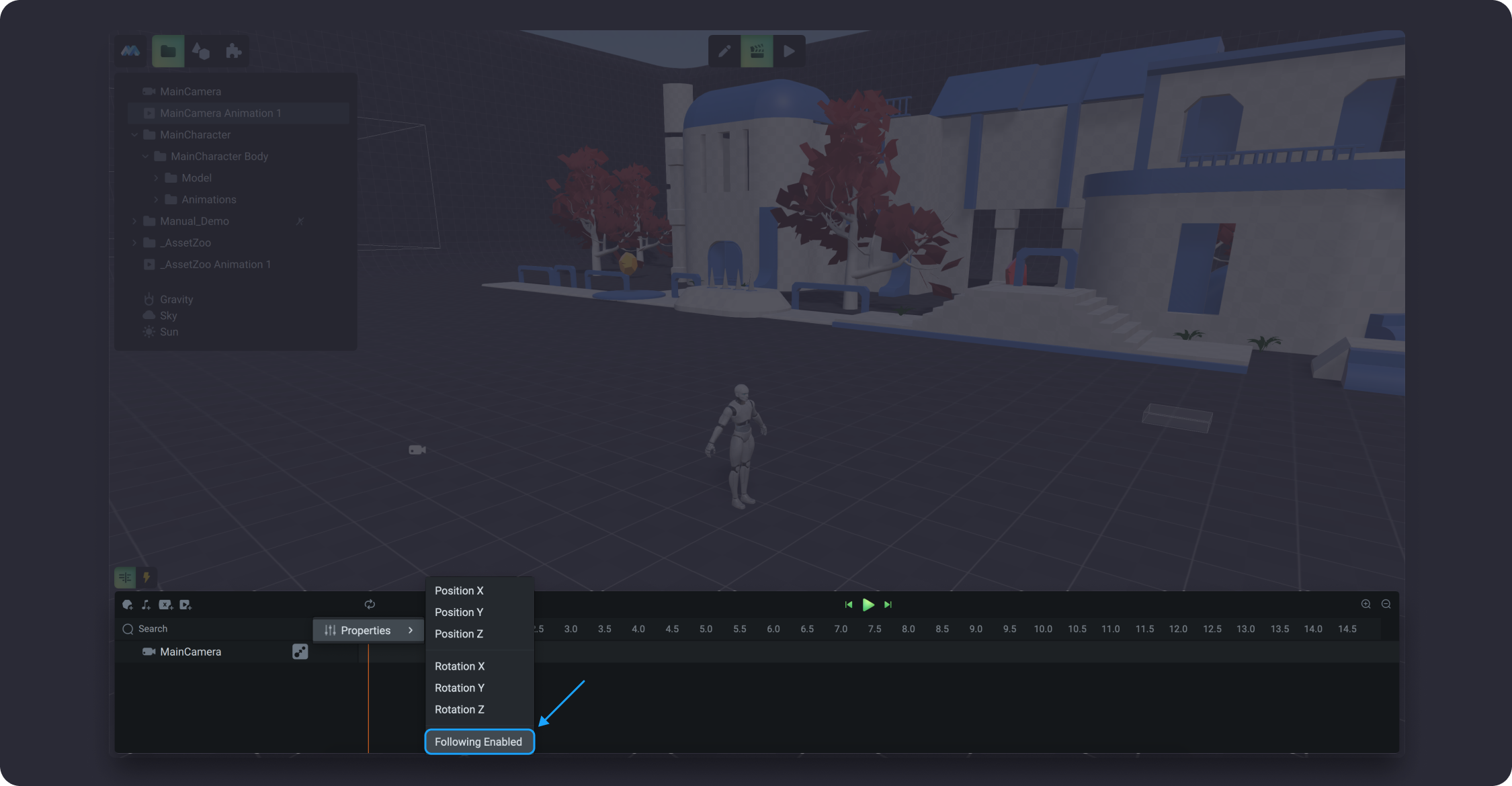Viewport: 1512px width, 786px height.
Task: Click the MainCamera track keyframe button
Action: click(300, 652)
